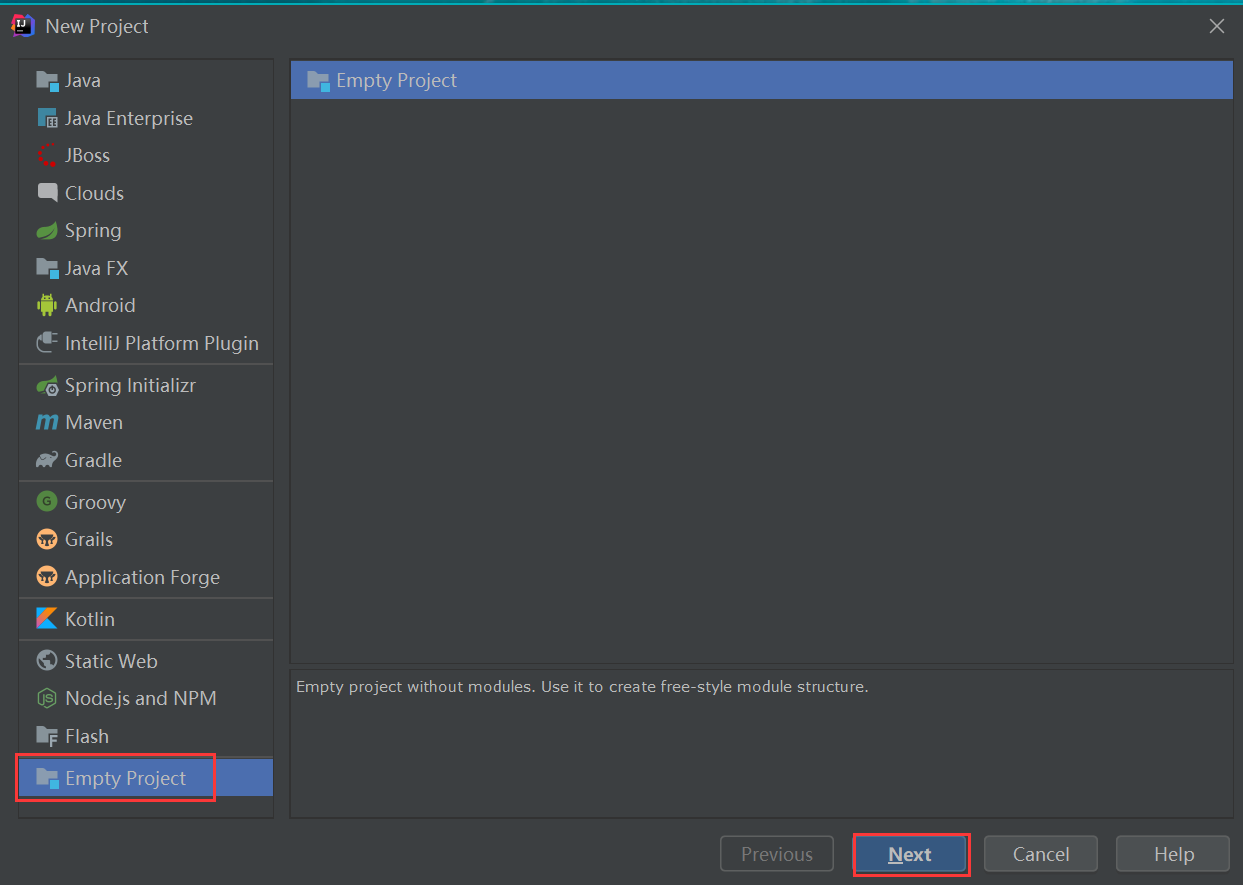
Task: Click the disabled Previous button
Action: pyautogui.click(x=777, y=854)
